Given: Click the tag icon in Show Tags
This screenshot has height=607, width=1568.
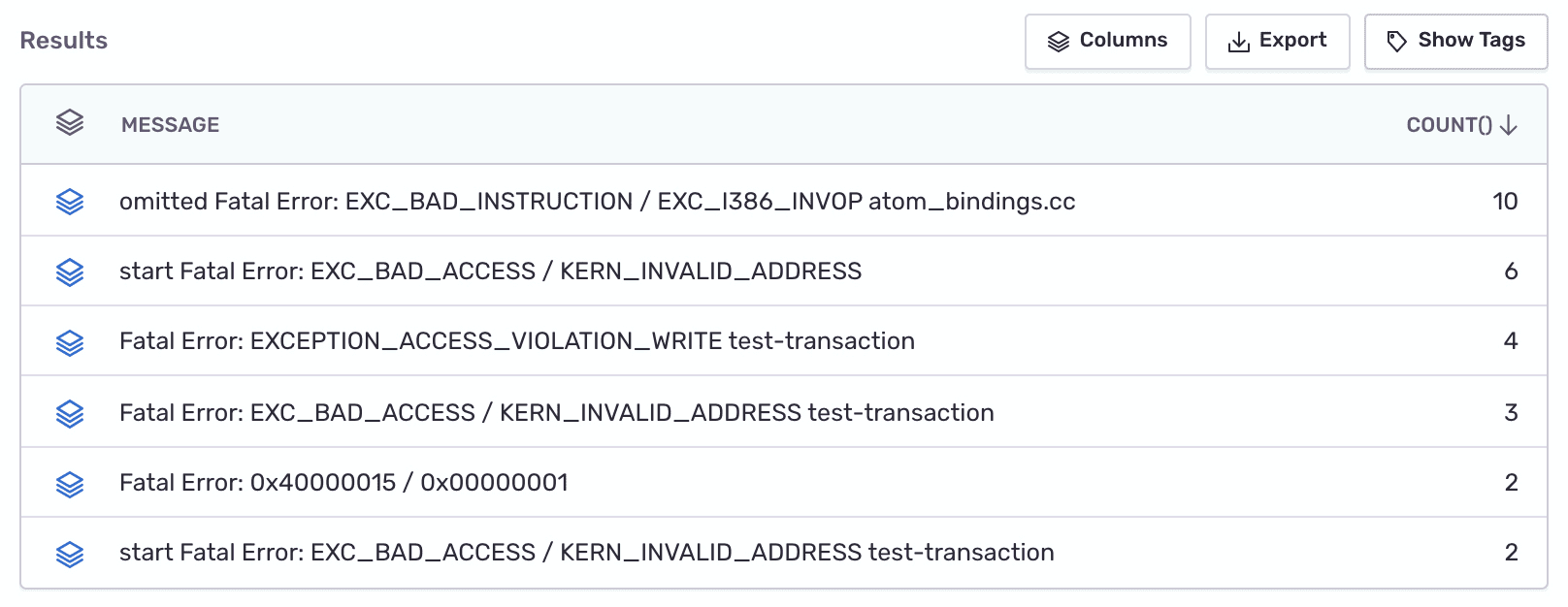Looking at the screenshot, I should coord(1396,42).
